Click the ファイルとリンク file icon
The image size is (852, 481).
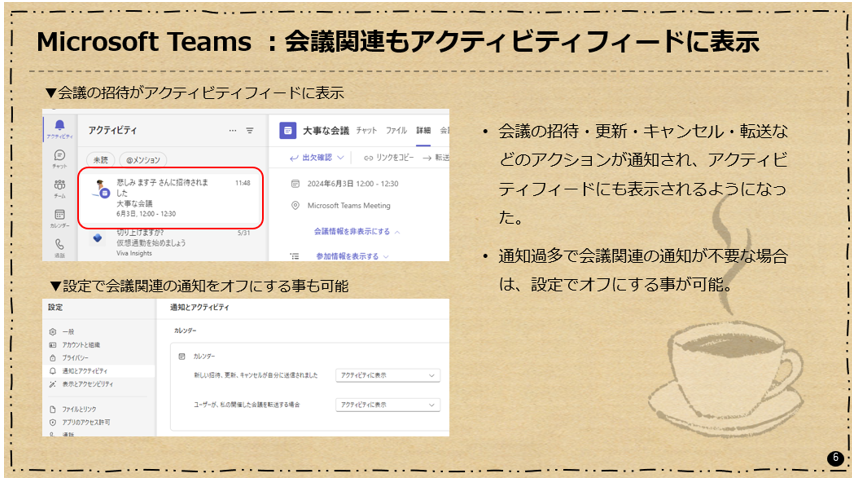[53, 409]
